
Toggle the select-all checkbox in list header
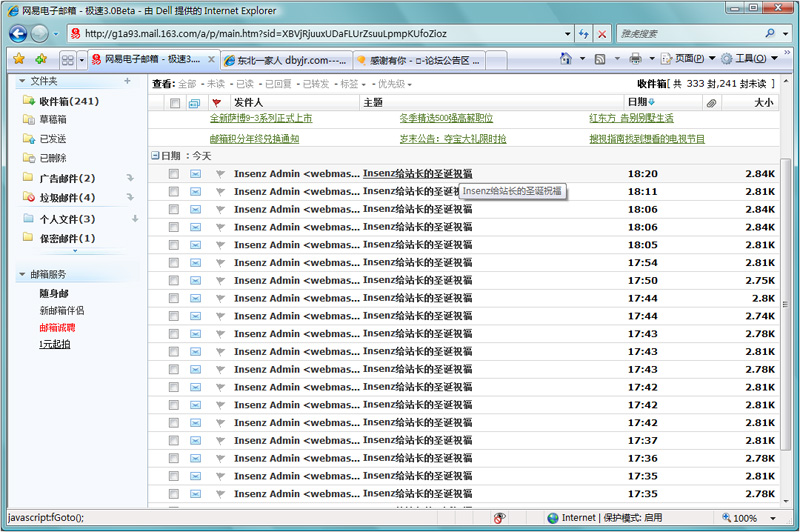point(175,104)
